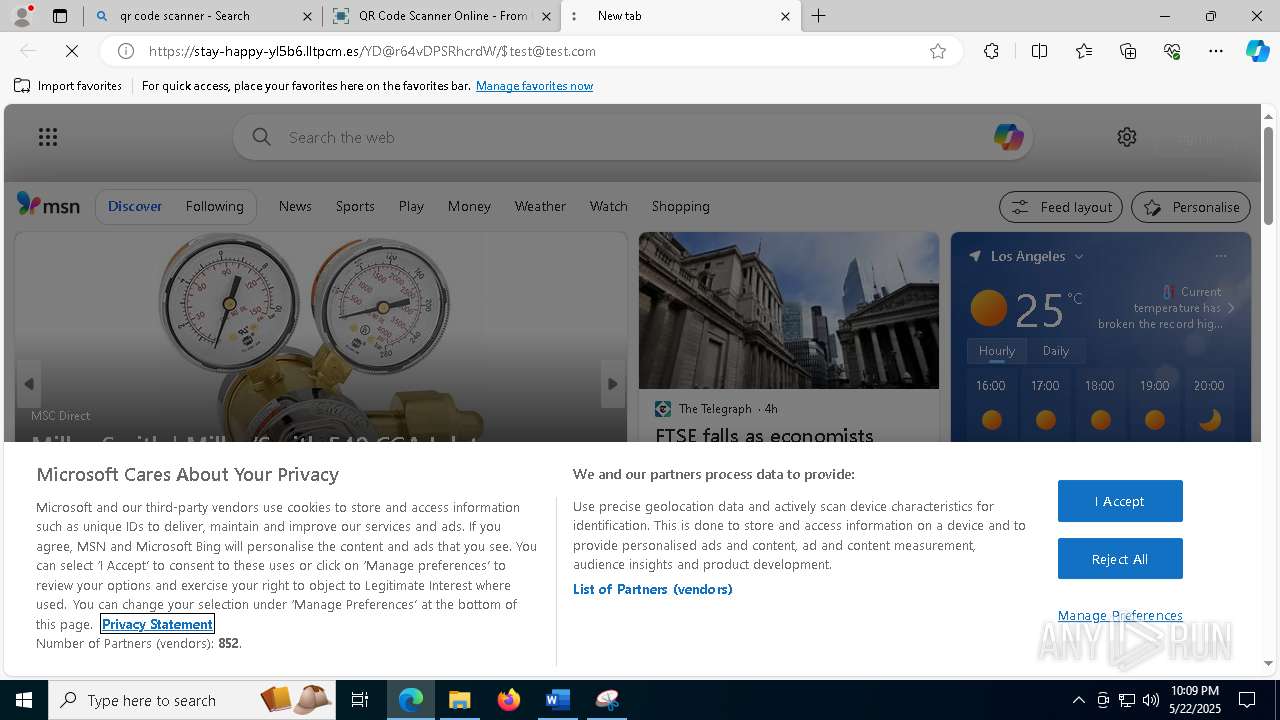This screenshot has width=1280, height=720.
Task: Open the Shopping section
Action: [x=680, y=206]
